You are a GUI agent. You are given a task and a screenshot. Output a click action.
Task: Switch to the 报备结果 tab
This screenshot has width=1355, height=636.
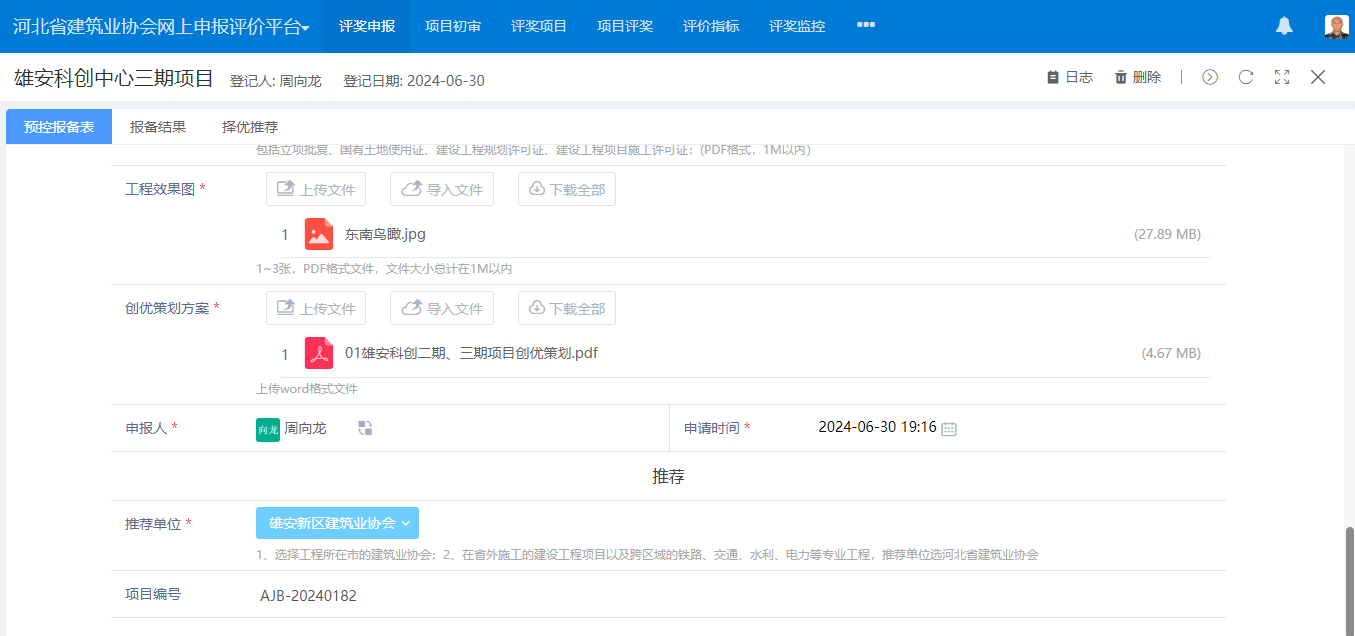(x=158, y=127)
